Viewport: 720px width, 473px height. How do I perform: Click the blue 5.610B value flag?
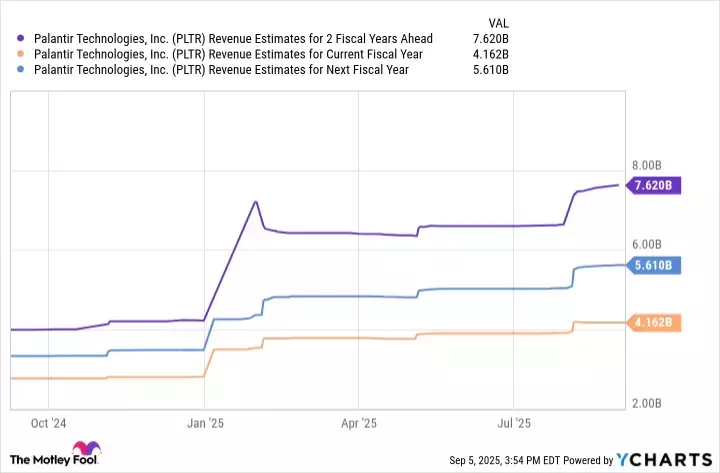pos(653,265)
